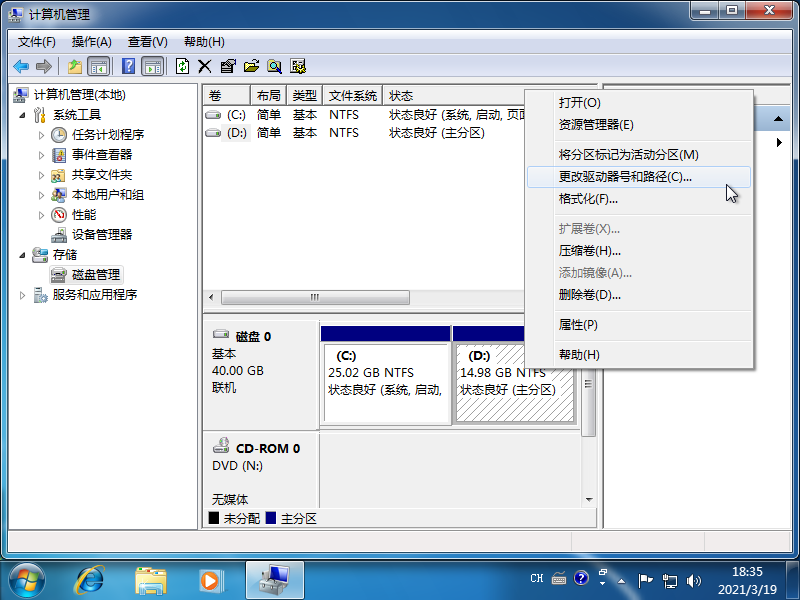Open the 帮助(H) menu in menu bar
The image size is (800, 600).
tap(204, 42)
